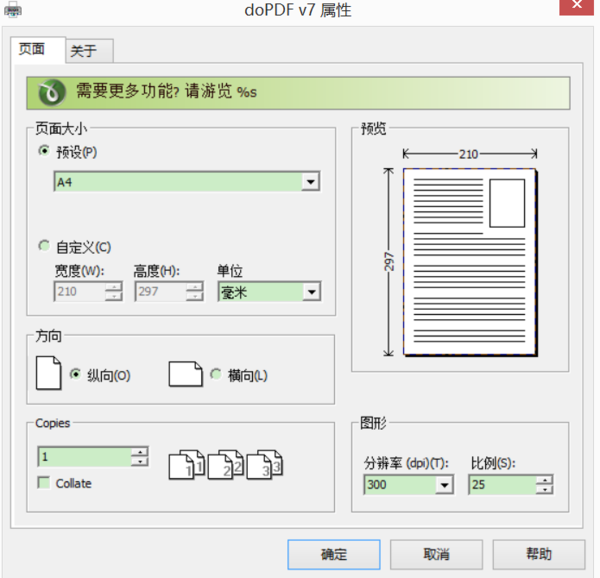
Task: Click the 帮助 button
Action: (x=539, y=554)
